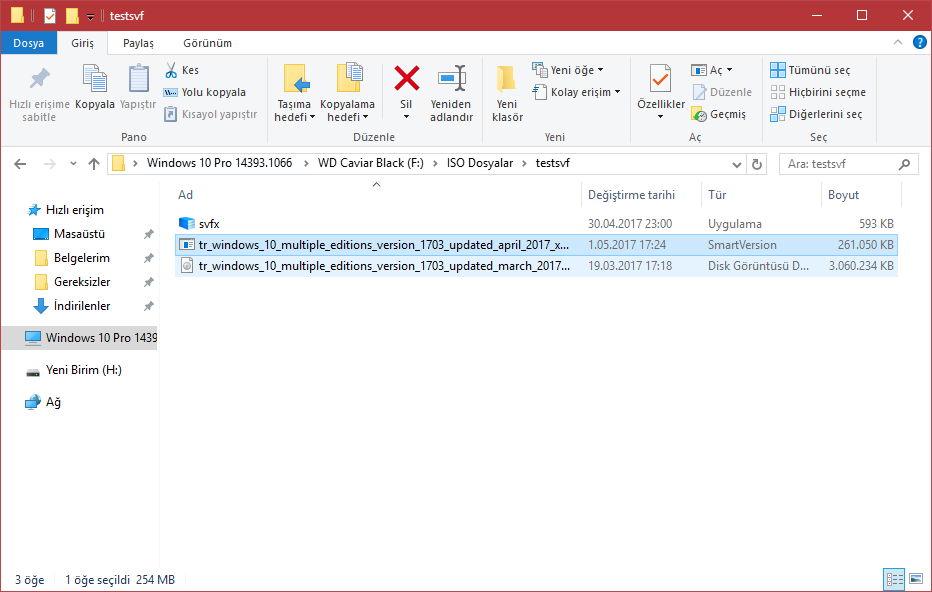Cut selection with the Kes scissors

point(182,70)
